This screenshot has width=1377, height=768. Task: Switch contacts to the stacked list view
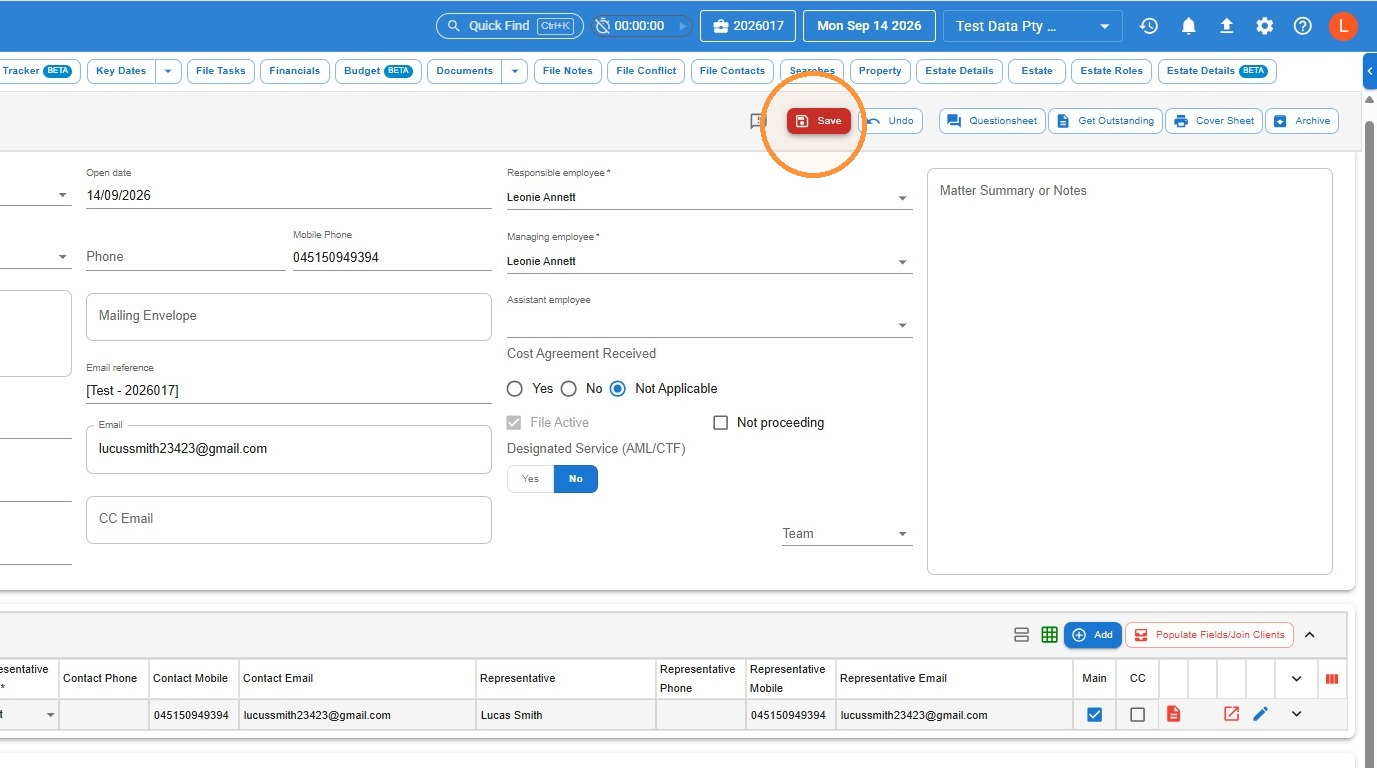[x=1021, y=635]
